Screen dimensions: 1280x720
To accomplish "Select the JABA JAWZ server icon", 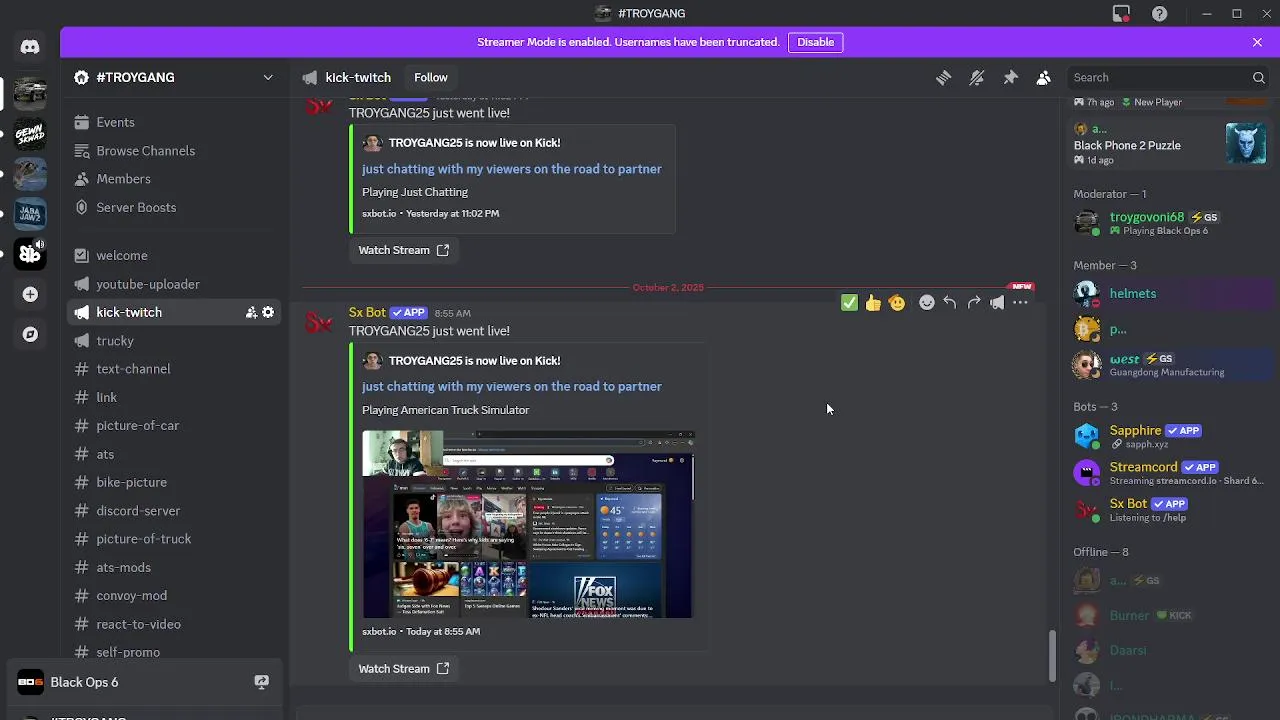I will (x=30, y=213).
